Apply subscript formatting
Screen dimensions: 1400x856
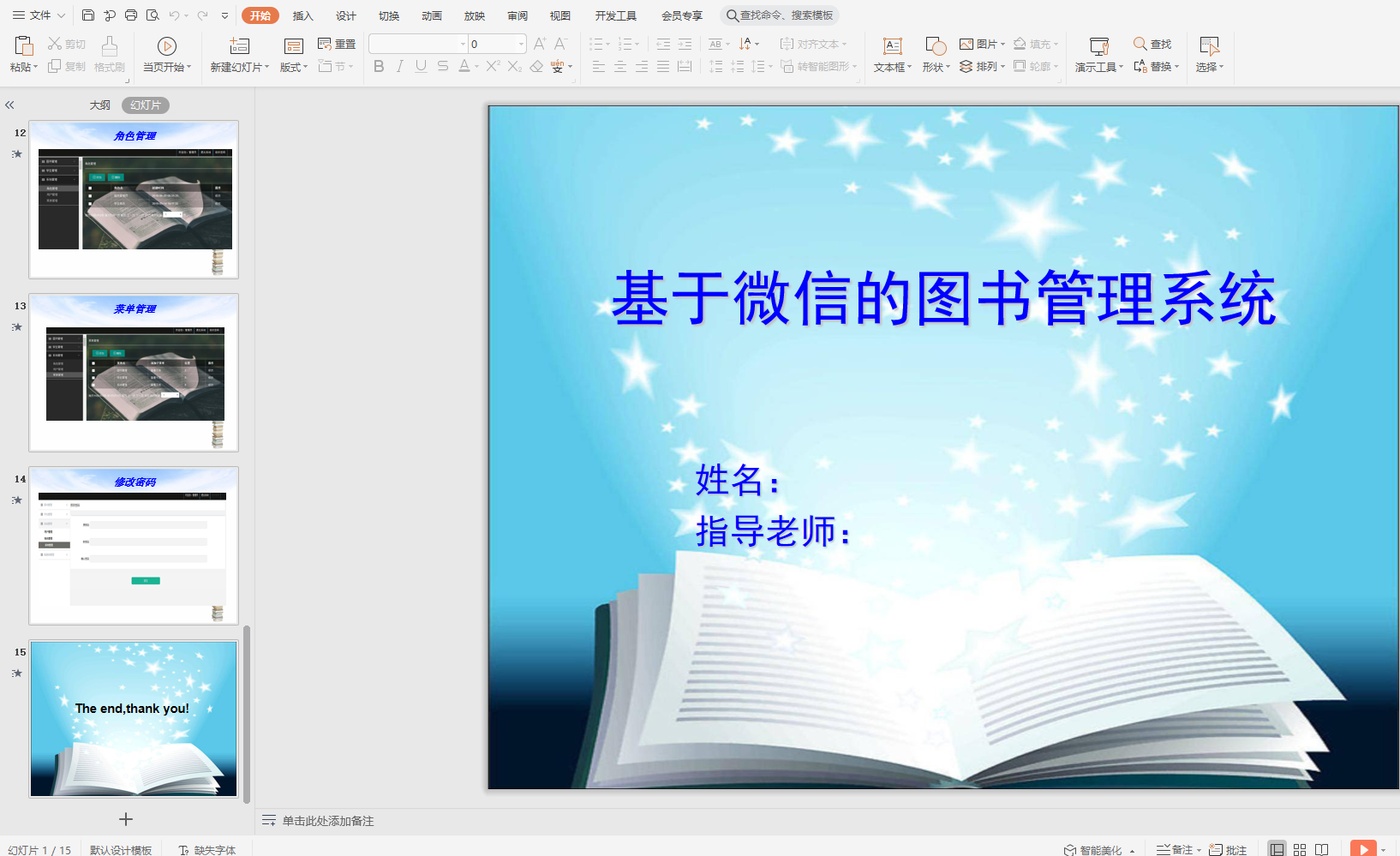(x=514, y=66)
